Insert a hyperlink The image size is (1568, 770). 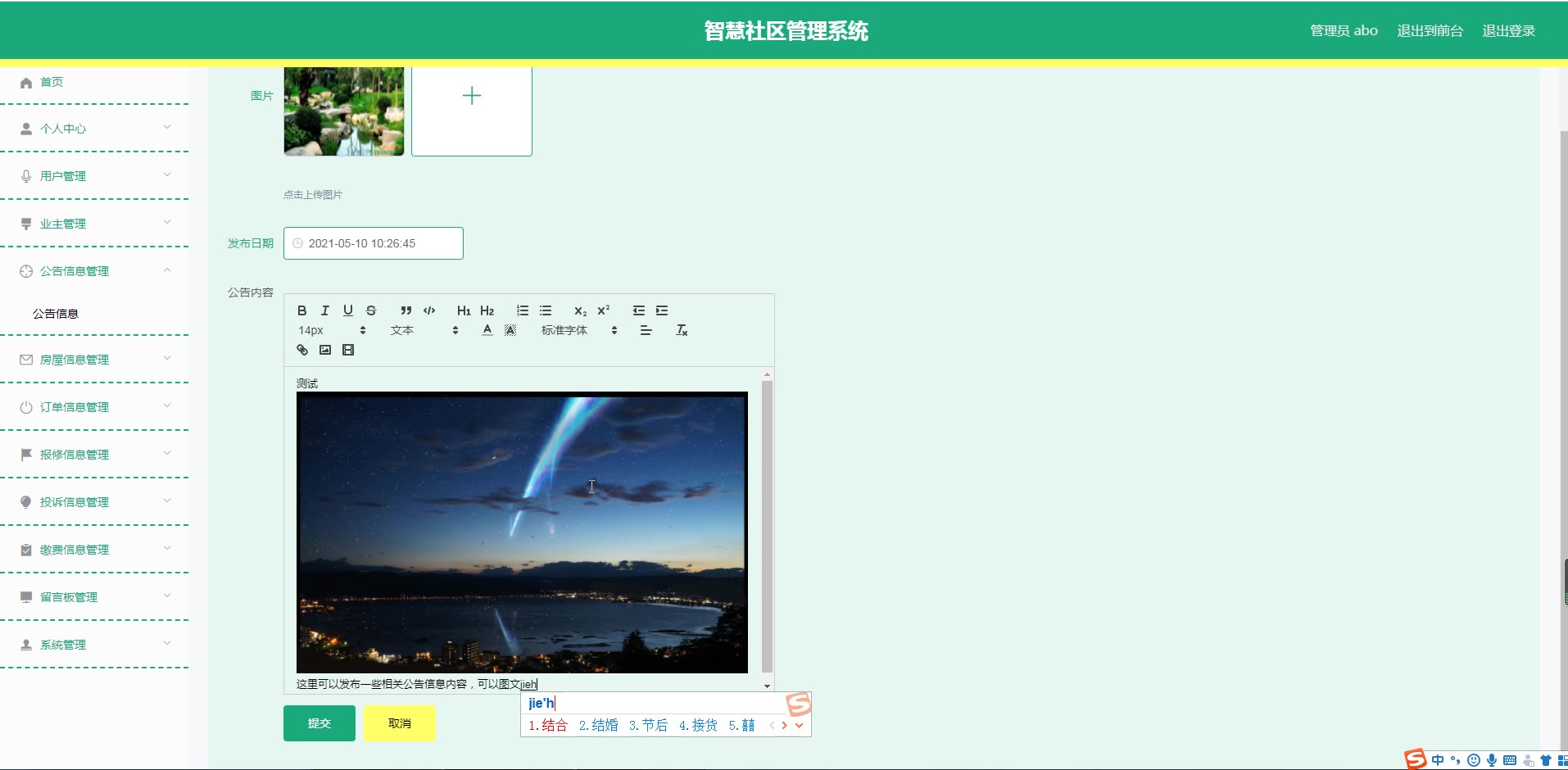coord(302,350)
